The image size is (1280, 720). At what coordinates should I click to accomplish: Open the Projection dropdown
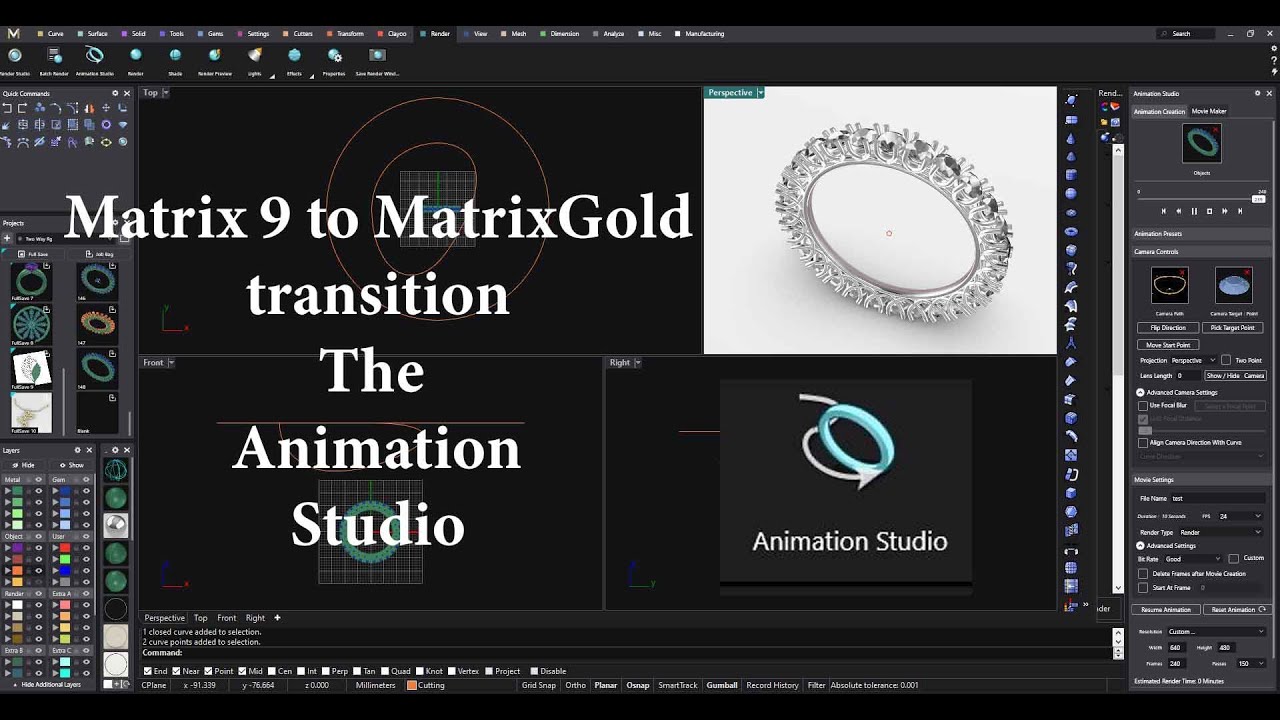(1193, 360)
